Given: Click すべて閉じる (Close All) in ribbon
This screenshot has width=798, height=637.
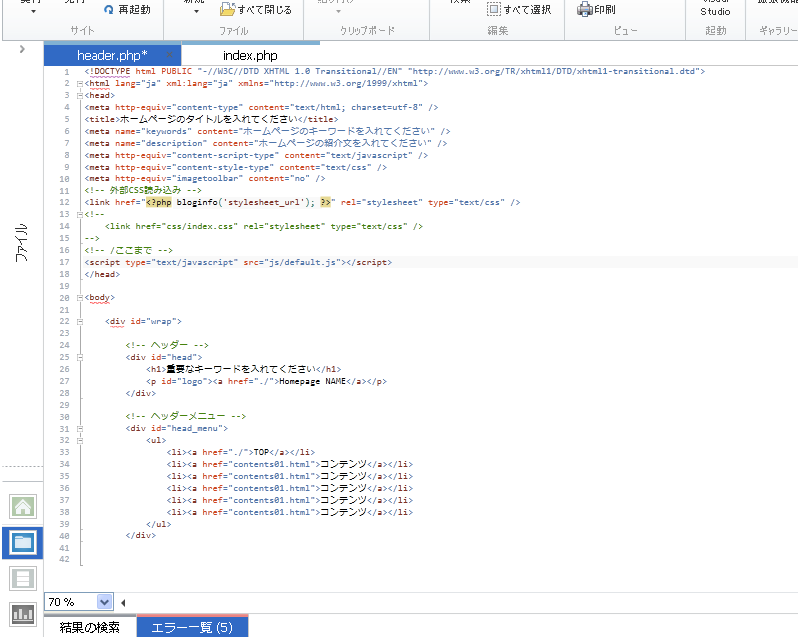Looking at the screenshot, I should [256, 9].
